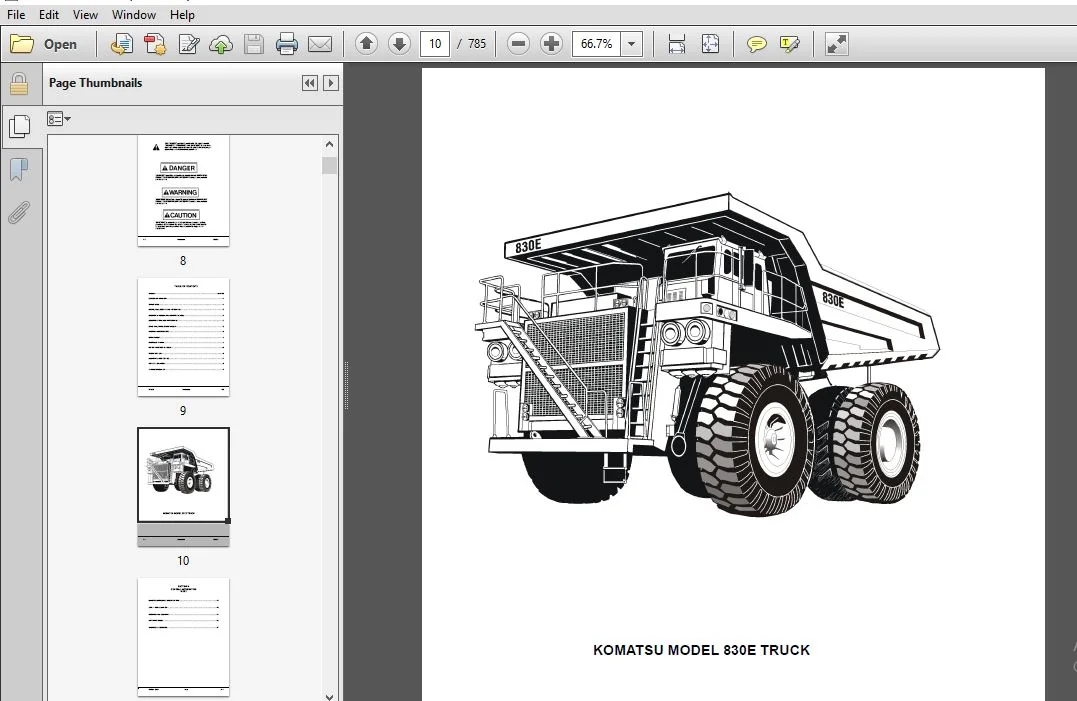Open the Edit menu
1077x701 pixels.
(48, 14)
